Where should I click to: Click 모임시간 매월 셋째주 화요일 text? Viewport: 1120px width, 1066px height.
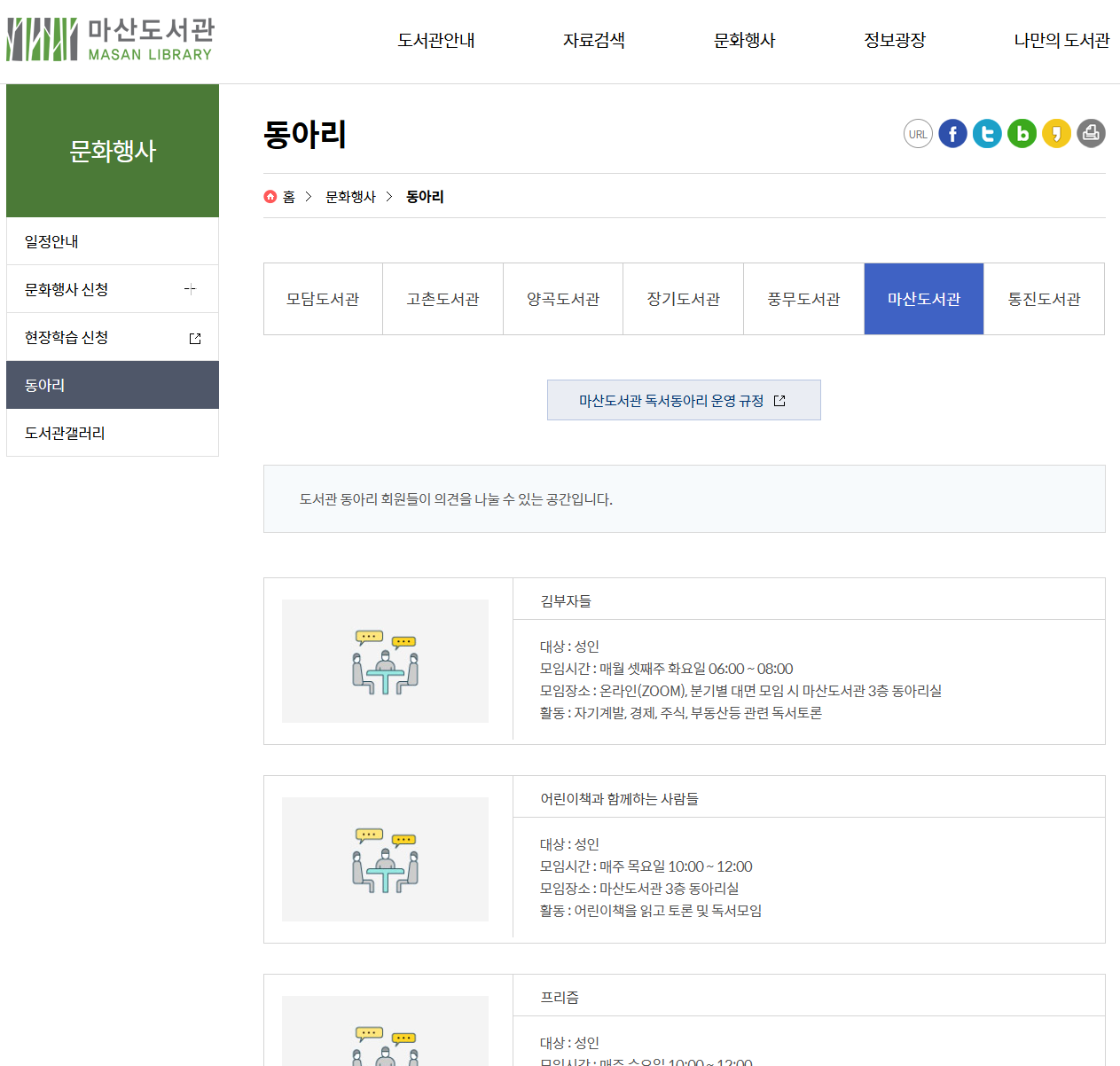pos(666,669)
